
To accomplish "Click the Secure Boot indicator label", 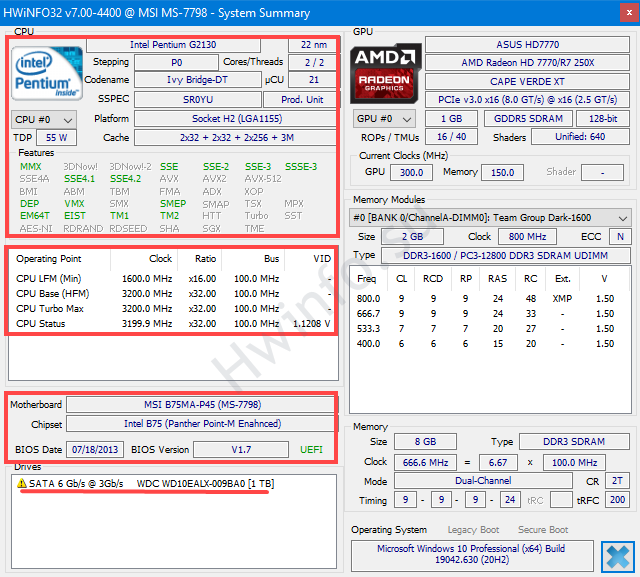I will [x=543, y=530].
